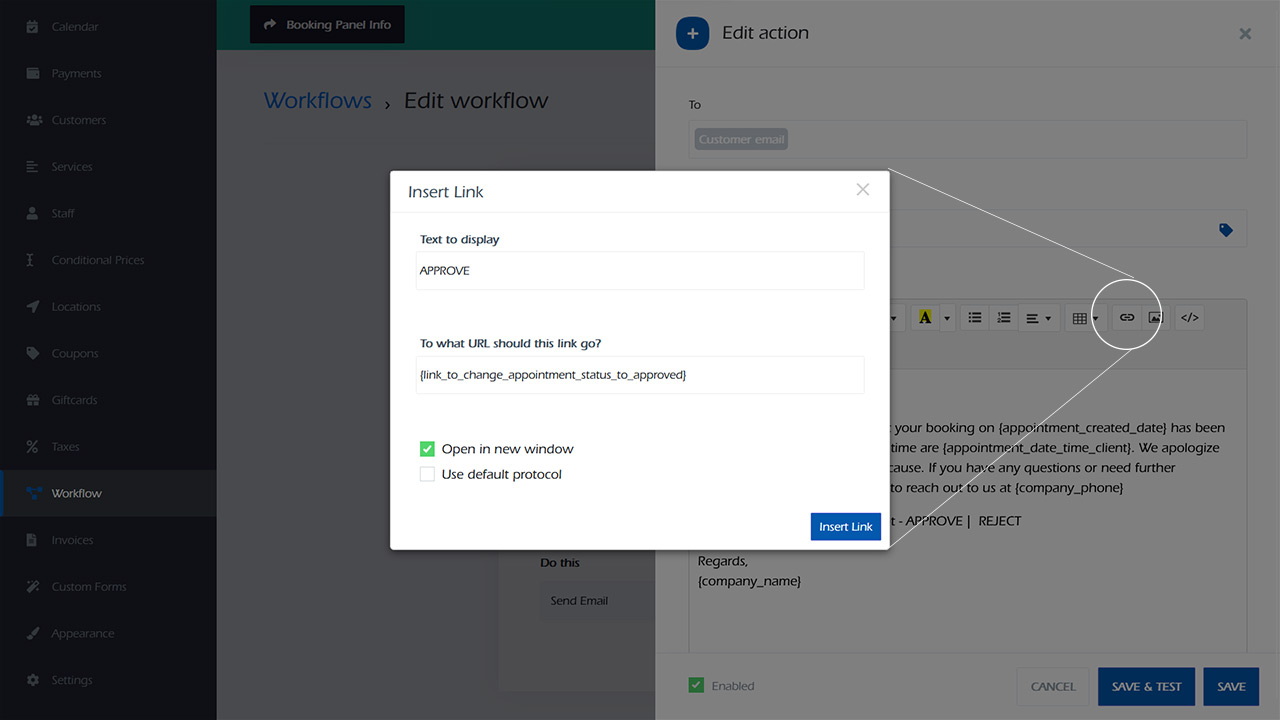Click the insert picture toolbar icon
Screen dimensions: 1280x720
[x=1155, y=318]
